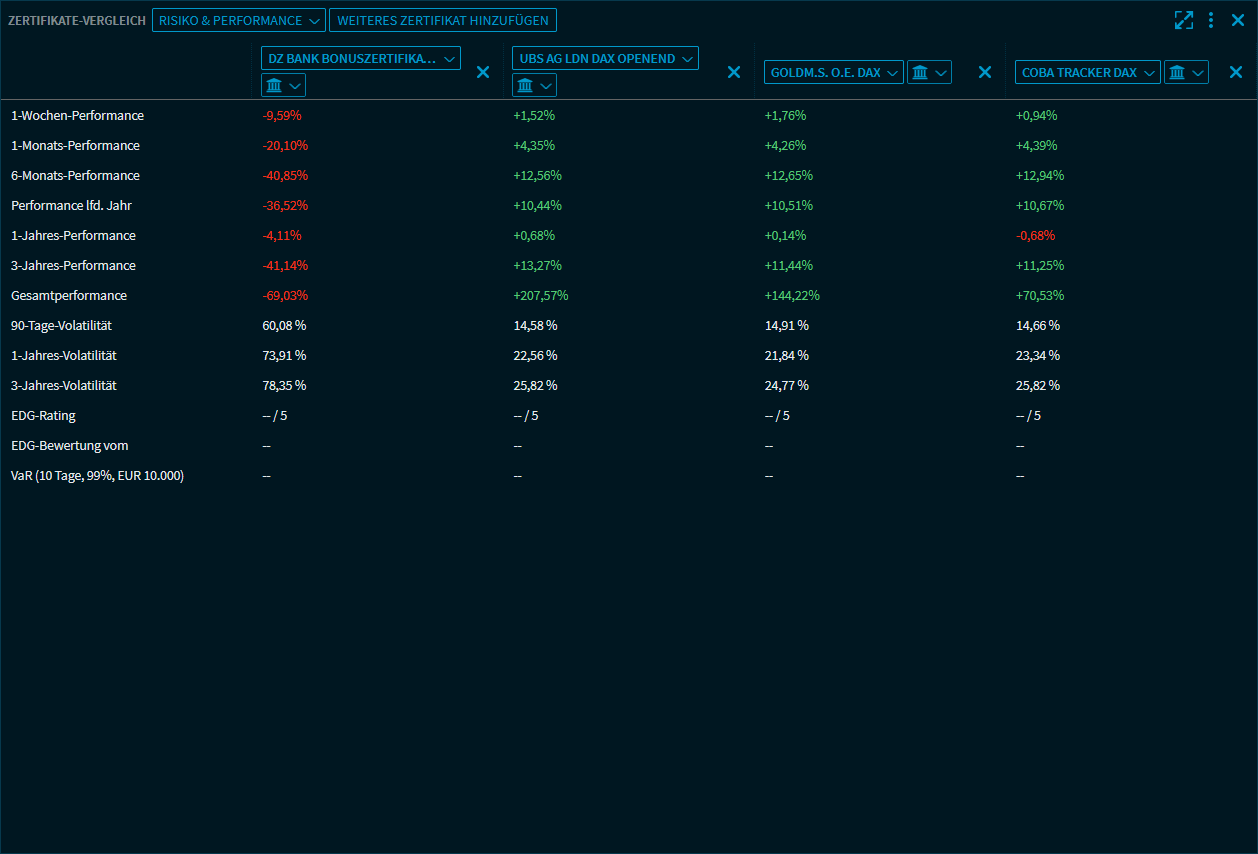This screenshot has height=854, width=1258.
Task: Remove the UBS AG LDN DAX Openend column
Action: [x=734, y=72]
